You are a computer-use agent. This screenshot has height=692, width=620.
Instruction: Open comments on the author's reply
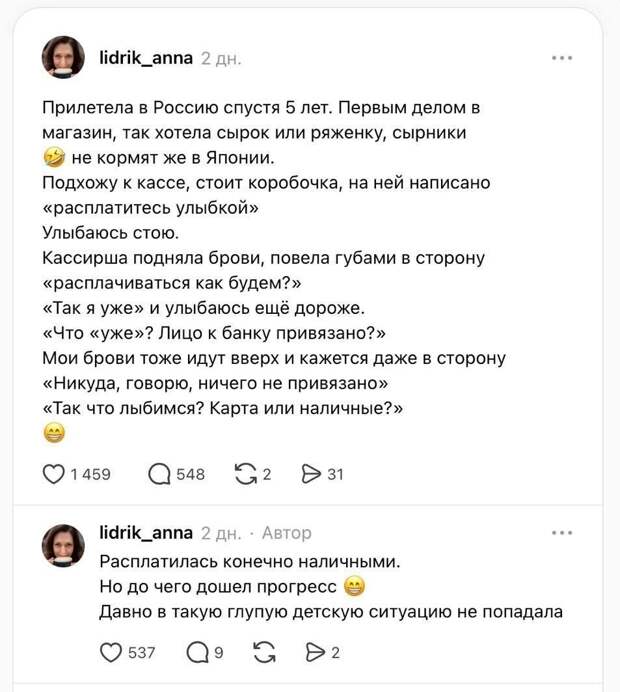tap(198, 653)
